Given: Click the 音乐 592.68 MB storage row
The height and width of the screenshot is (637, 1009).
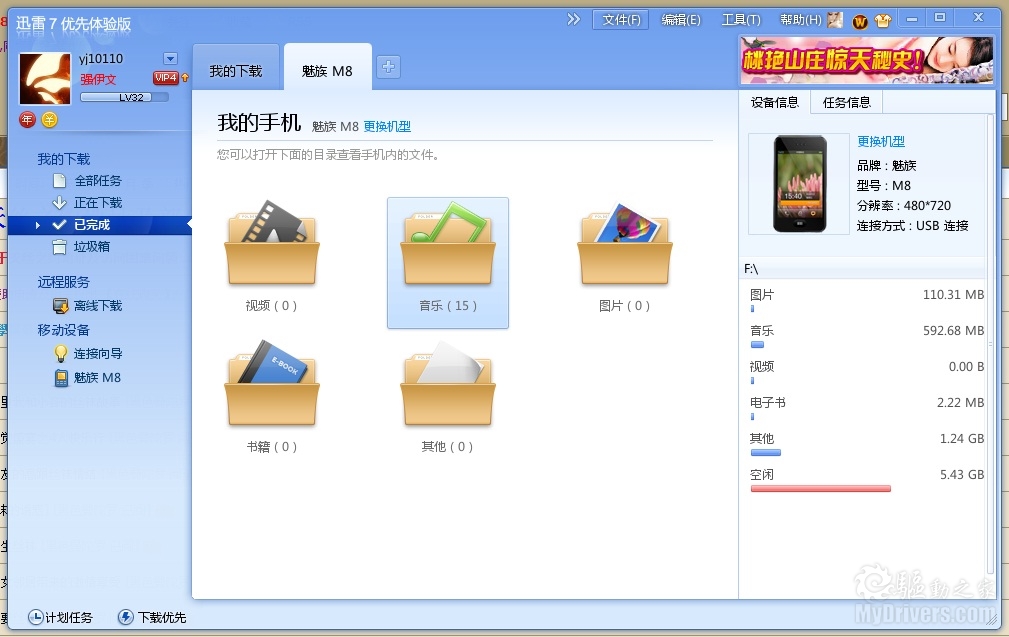Looking at the screenshot, I should [867, 336].
